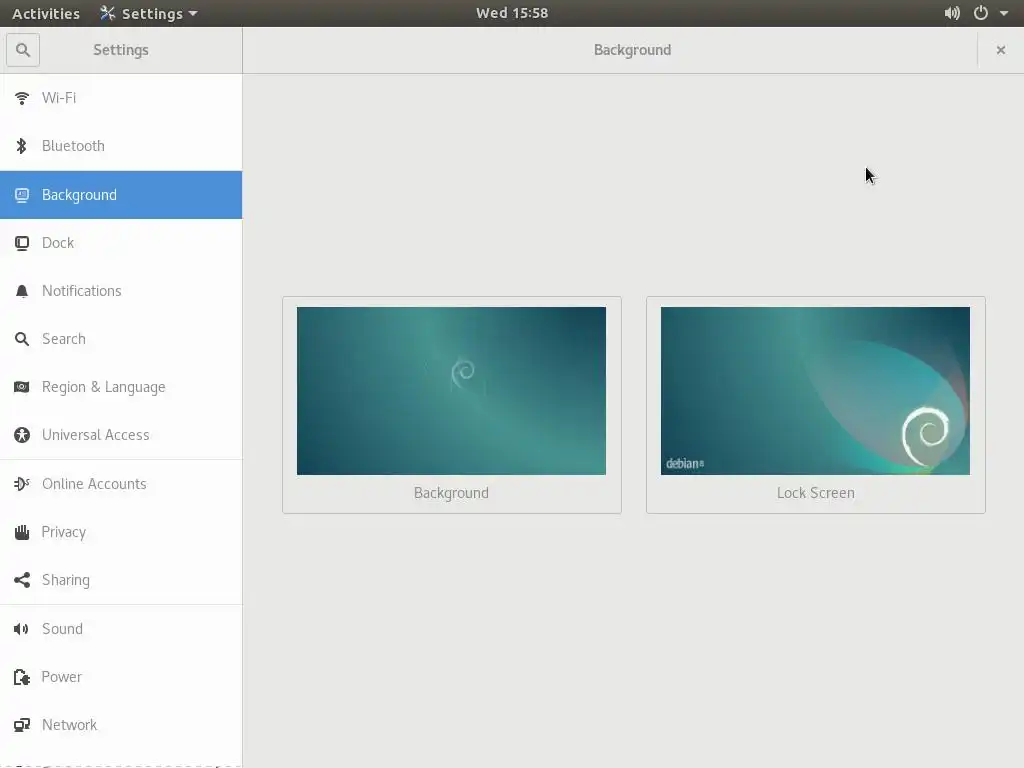This screenshot has width=1024, height=768.
Task: Expand the system menu arrow in top bar
Action: [1004, 13]
